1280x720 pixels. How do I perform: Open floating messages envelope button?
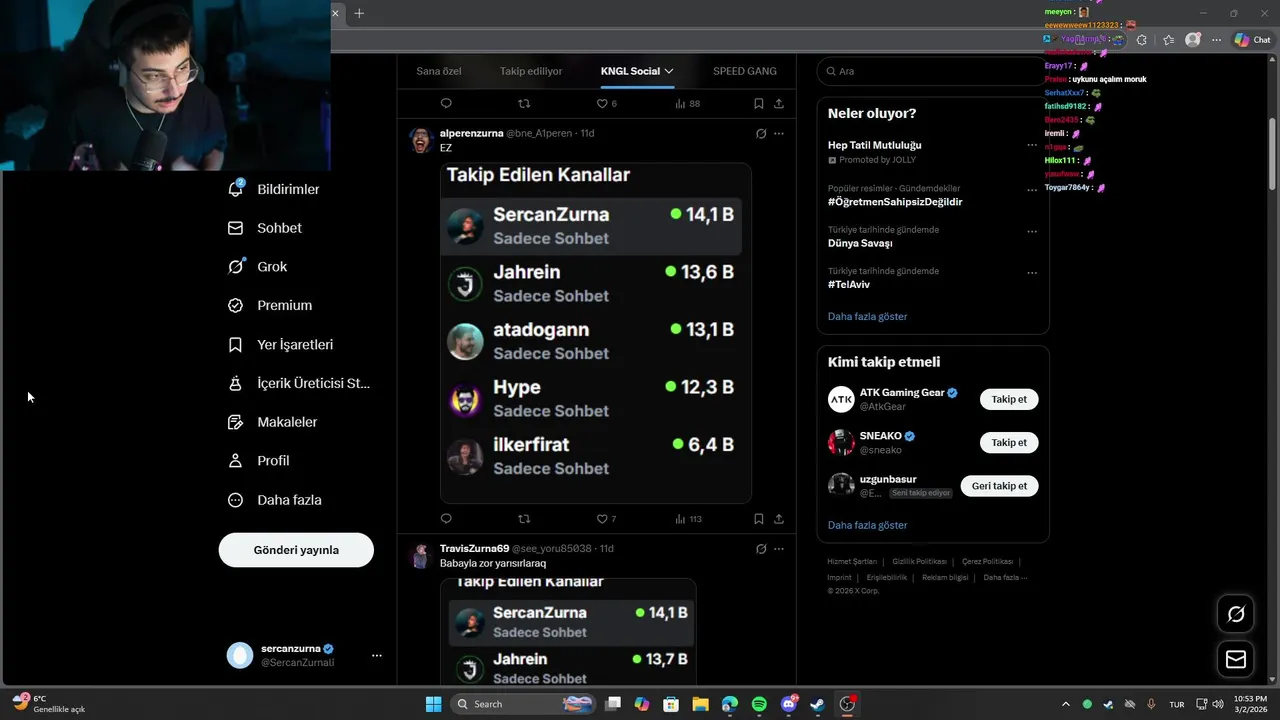point(1236,659)
